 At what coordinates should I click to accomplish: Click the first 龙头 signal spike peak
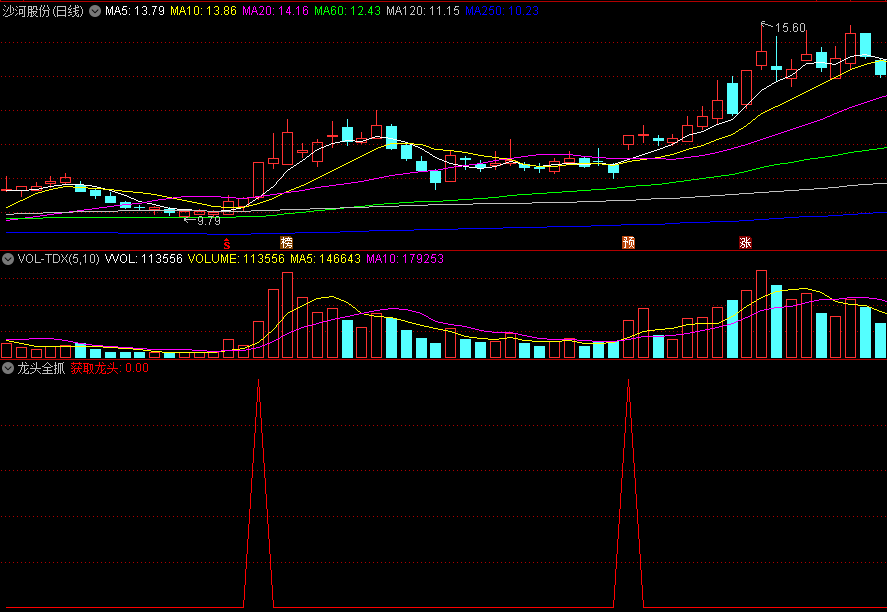click(x=259, y=381)
